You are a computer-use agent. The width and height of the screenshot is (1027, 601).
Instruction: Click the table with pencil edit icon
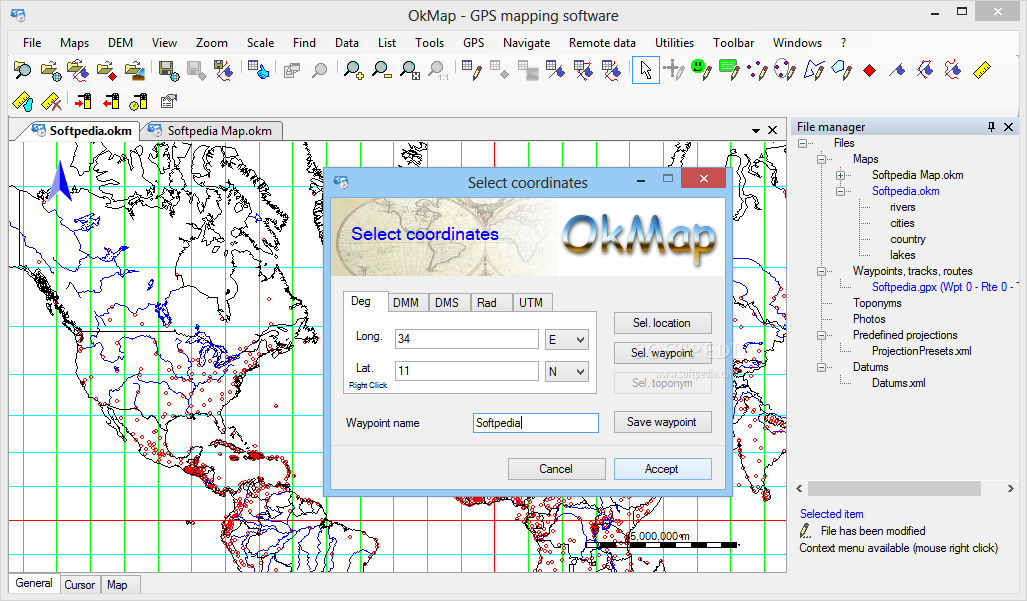[472, 69]
